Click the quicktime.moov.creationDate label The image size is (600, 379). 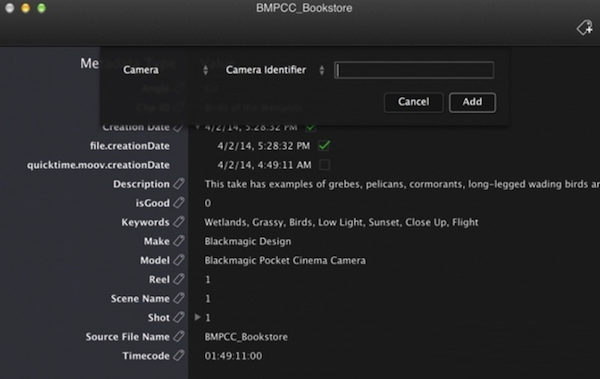(x=98, y=165)
